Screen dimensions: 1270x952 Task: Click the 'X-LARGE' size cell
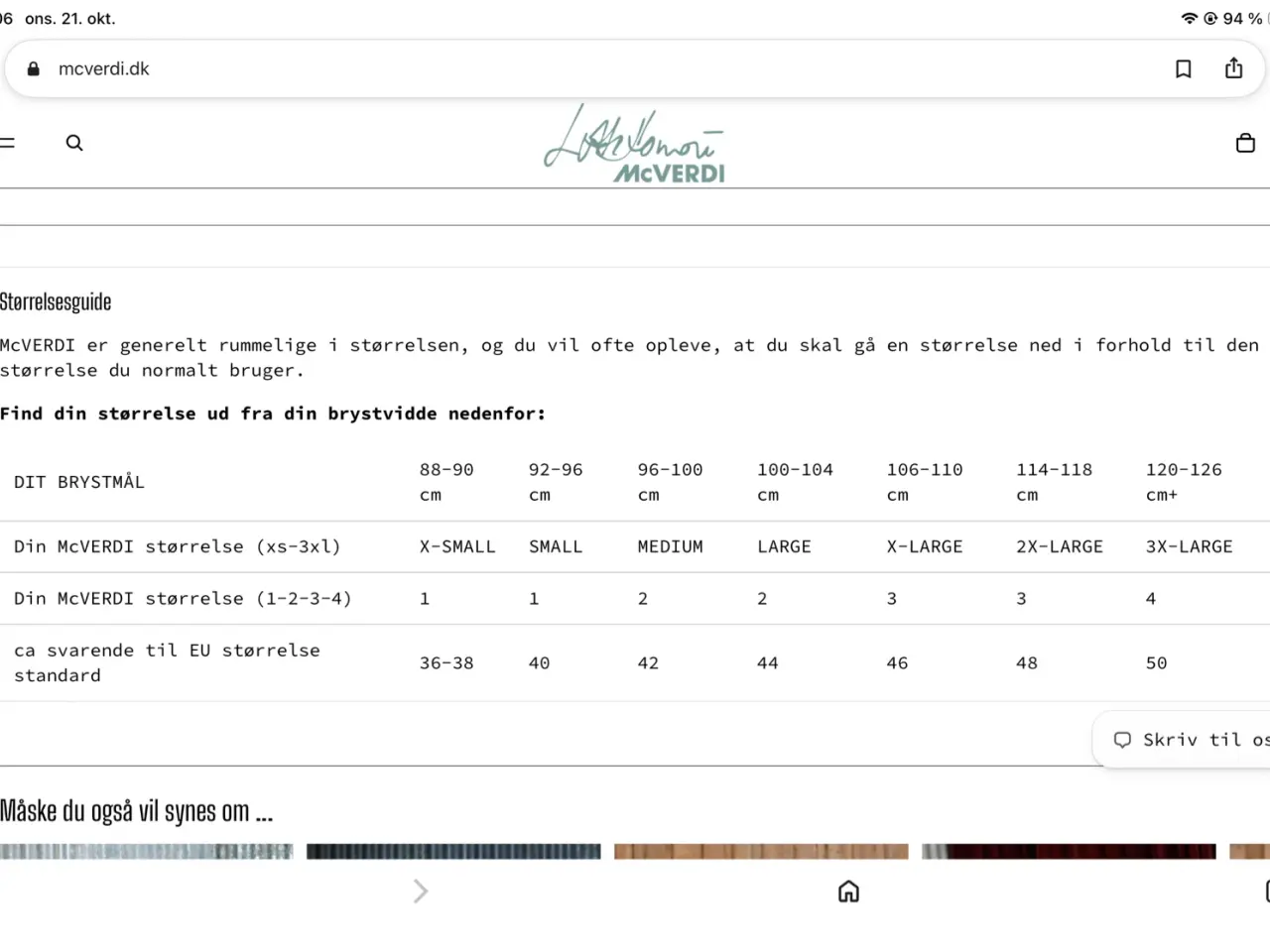(x=925, y=546)
